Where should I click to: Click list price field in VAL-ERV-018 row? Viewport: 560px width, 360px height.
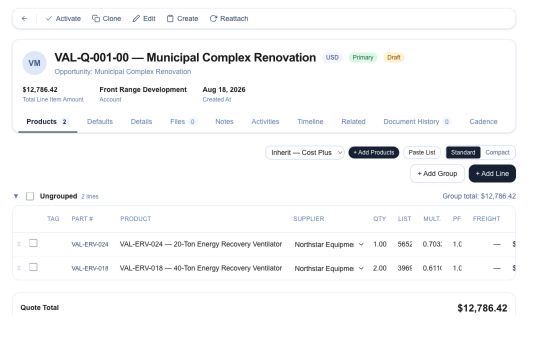point(405,268)
